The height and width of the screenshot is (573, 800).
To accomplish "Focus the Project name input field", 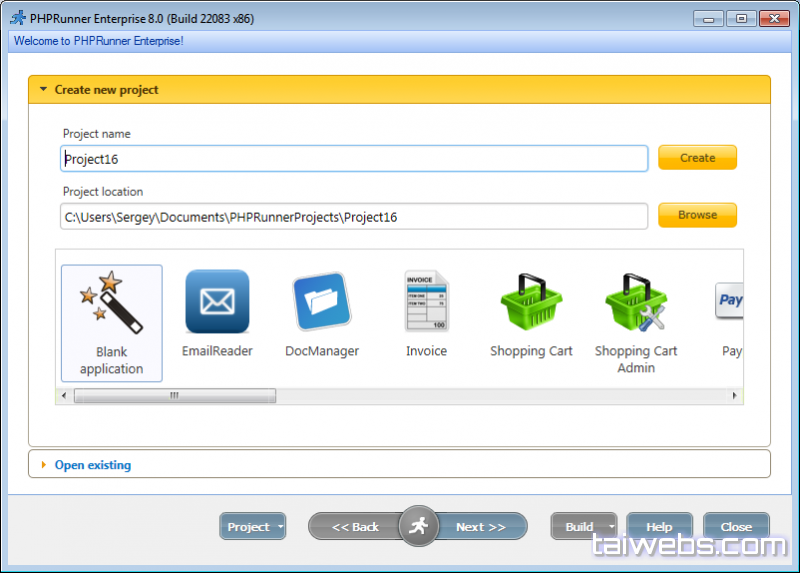I will pyautogui.click(x=354, y=159).
